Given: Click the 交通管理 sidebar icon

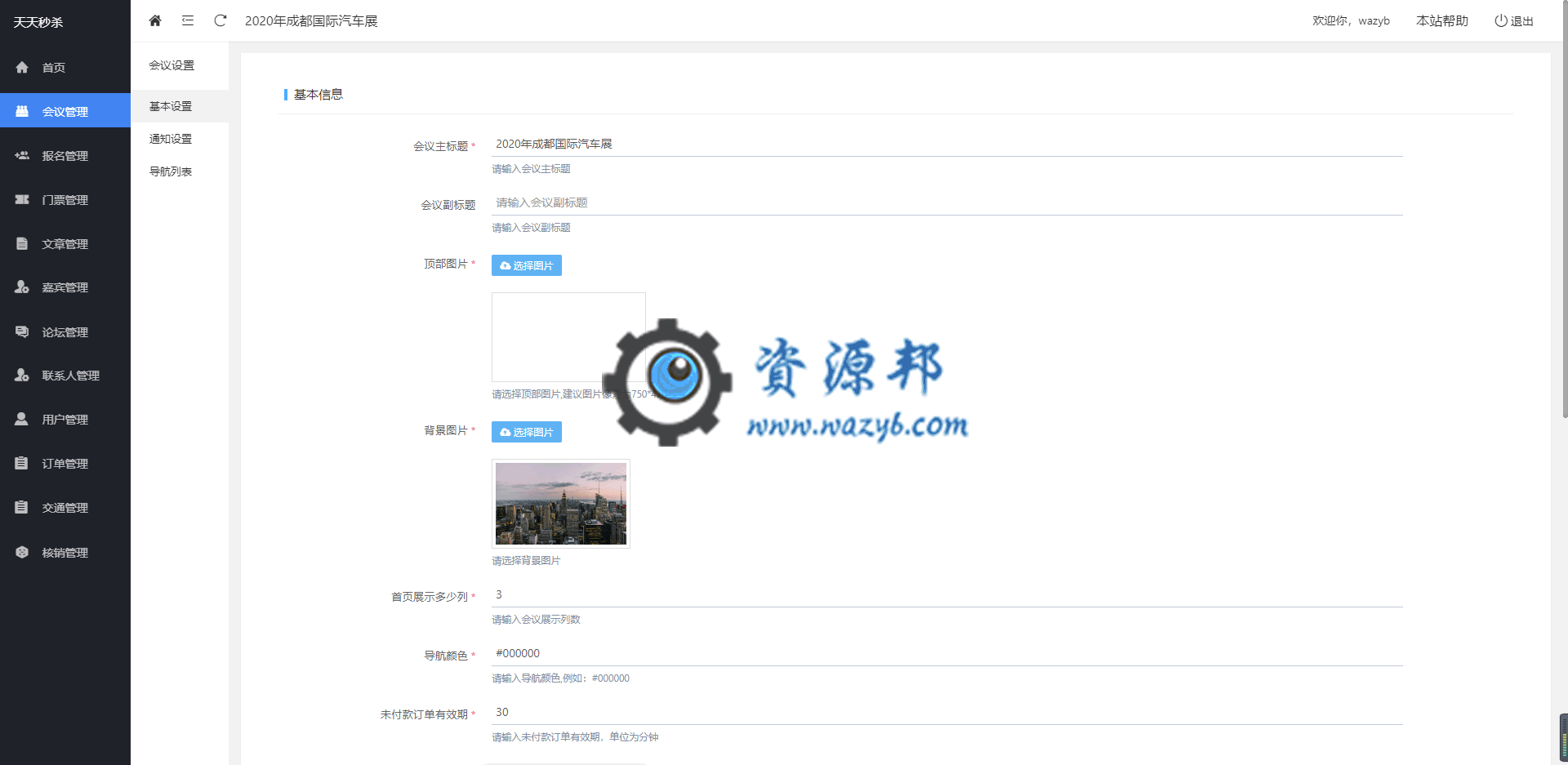Looking at the screenshot, I should (22, 507).
